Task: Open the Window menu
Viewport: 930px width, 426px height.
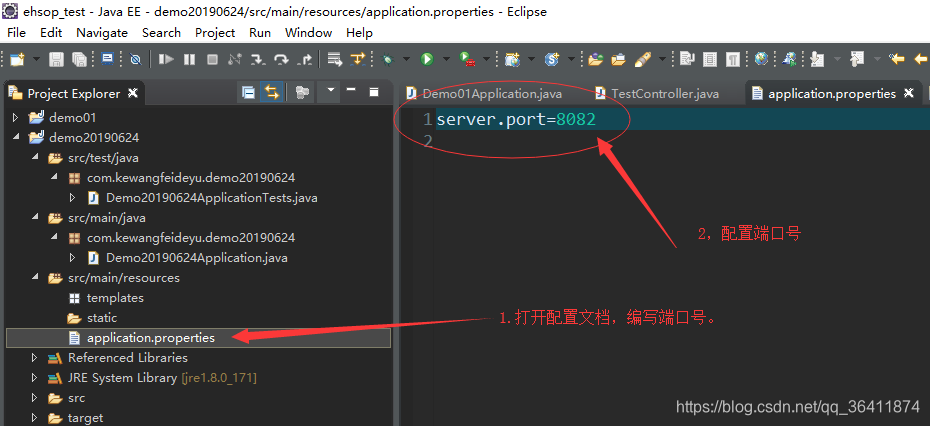Action: click(x=308, y=33)
